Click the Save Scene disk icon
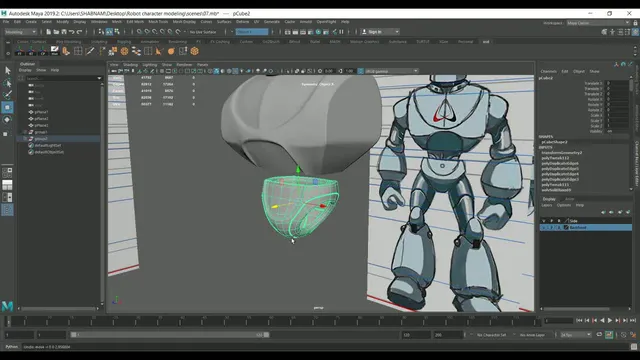This screenshot has width=640, height=360. pos(64,32)
